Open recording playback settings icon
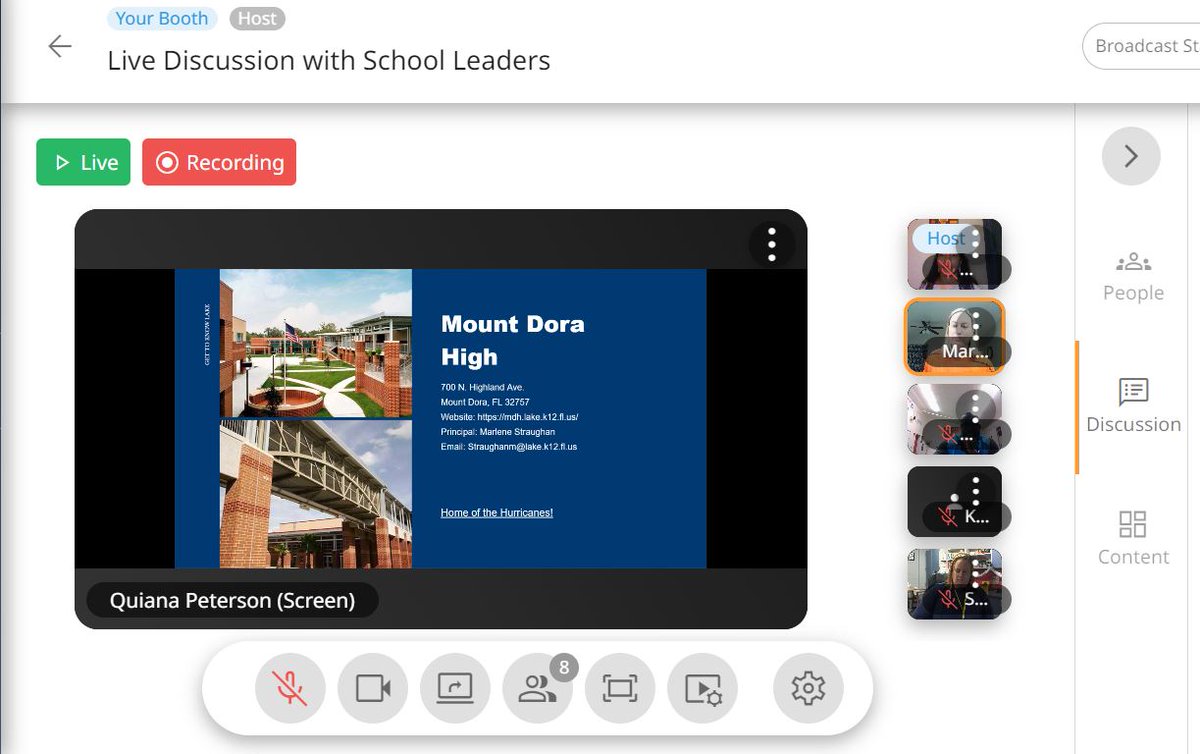 (x=702, y=687)
